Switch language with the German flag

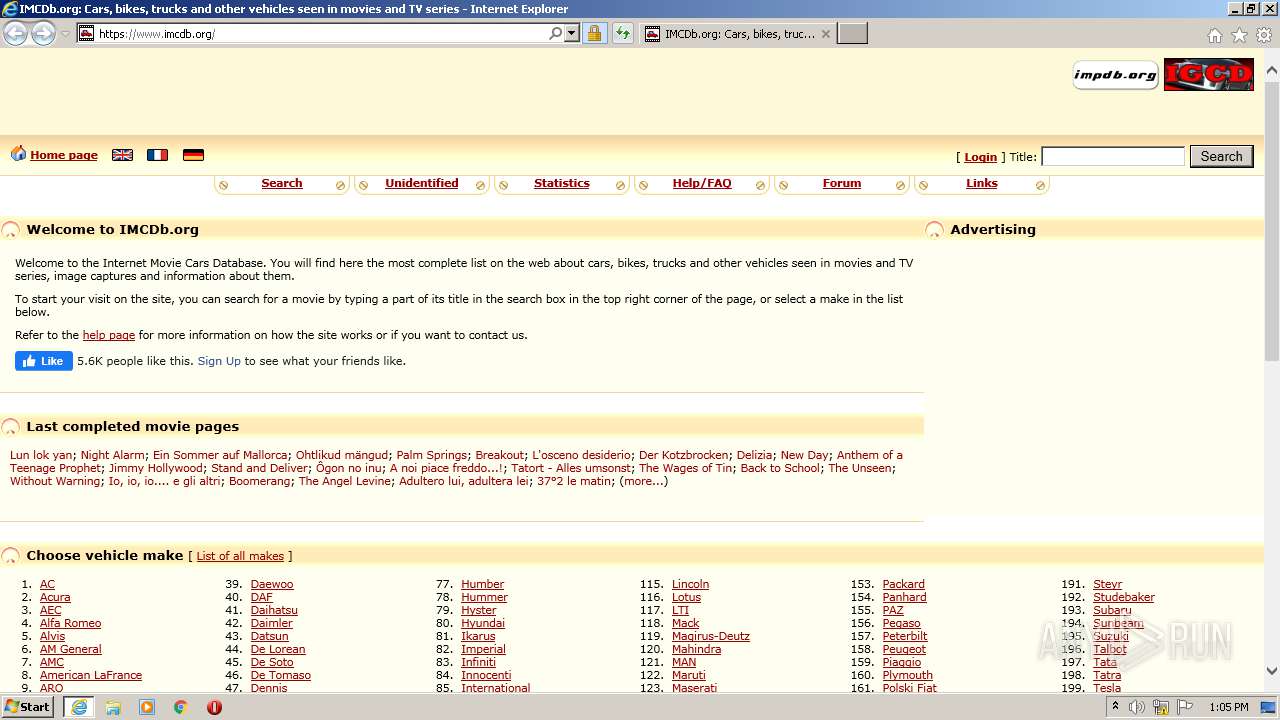pos(193,155)
